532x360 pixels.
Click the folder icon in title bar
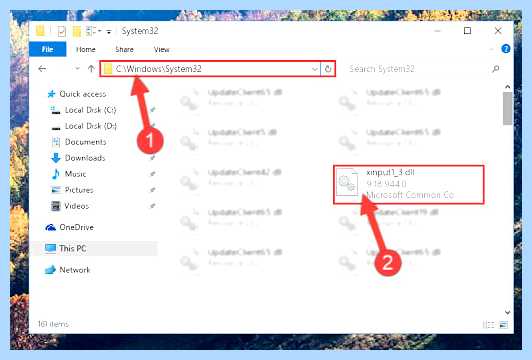40,31
